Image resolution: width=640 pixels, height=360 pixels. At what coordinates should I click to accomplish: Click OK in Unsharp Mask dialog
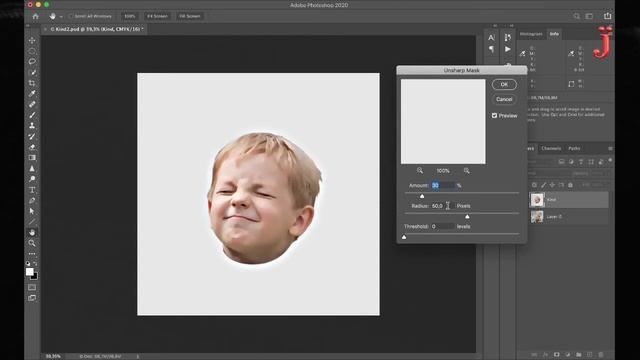pyautogui.click(x=504, y=84)
